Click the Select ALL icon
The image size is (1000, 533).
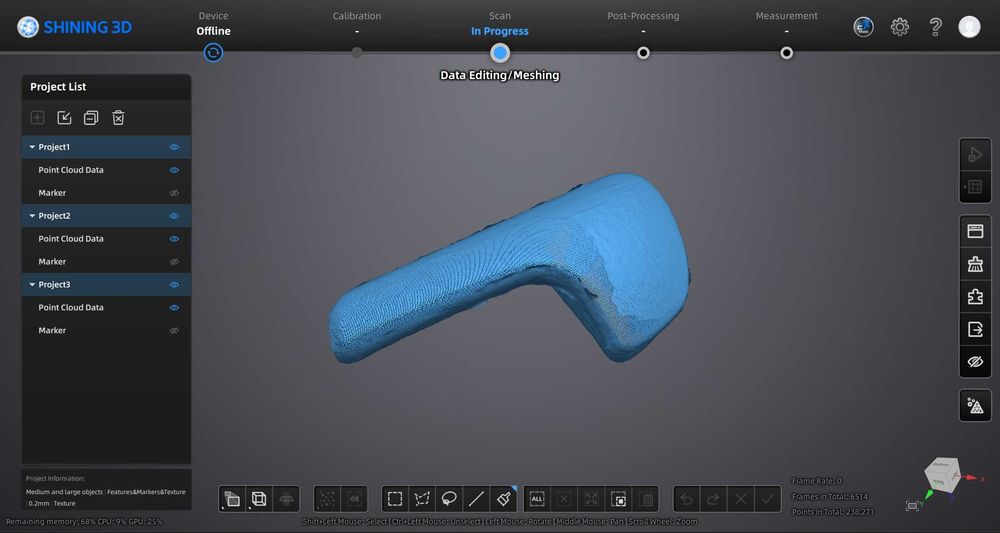[x=537, y=499]
